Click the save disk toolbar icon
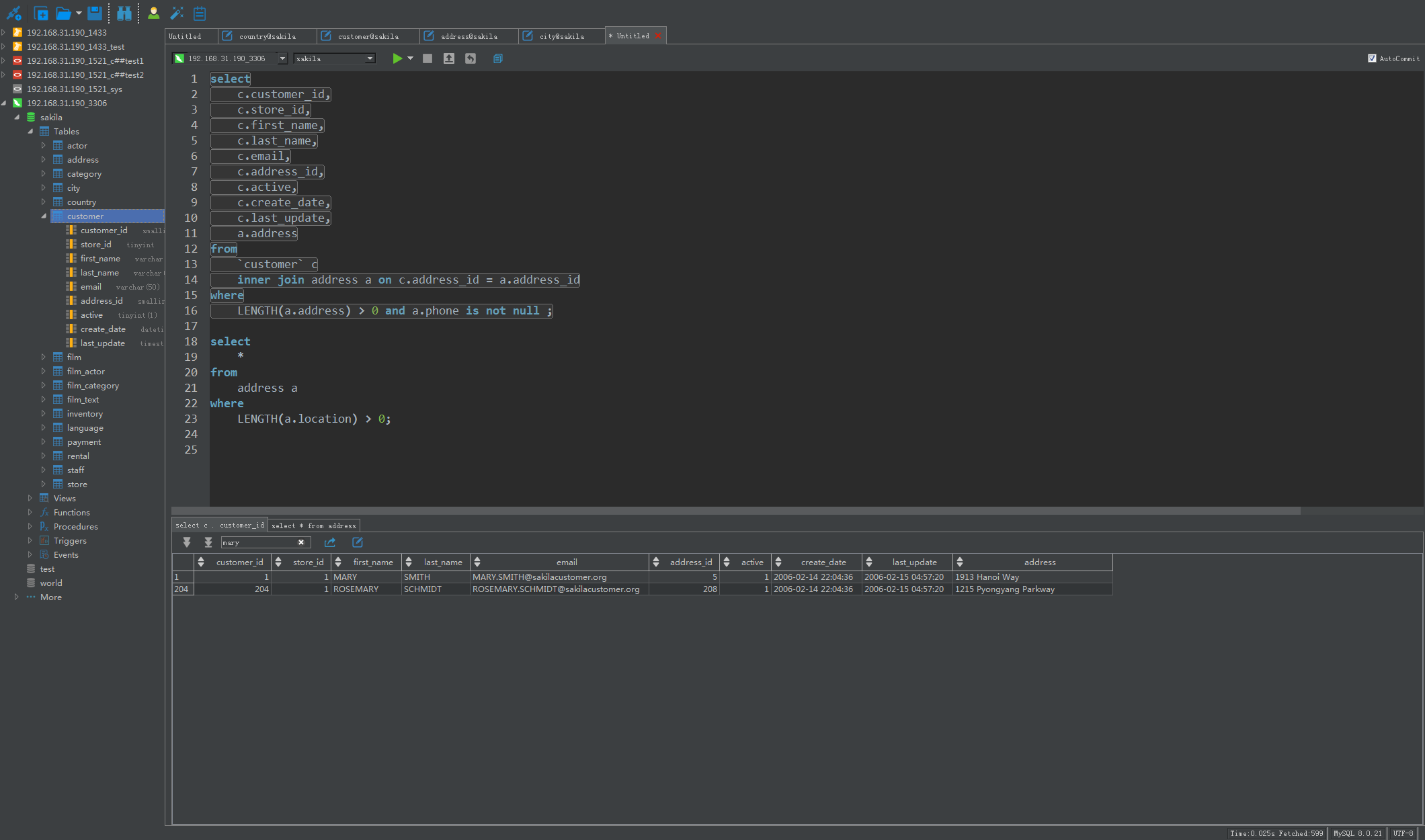The image size is (1425, 840). (x=95, y=13)
